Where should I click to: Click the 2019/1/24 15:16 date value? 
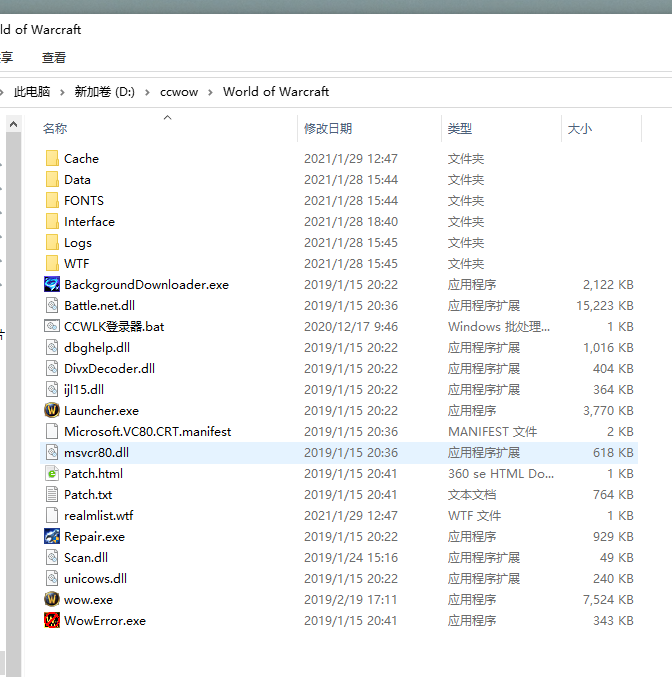[x=351, y=558]
